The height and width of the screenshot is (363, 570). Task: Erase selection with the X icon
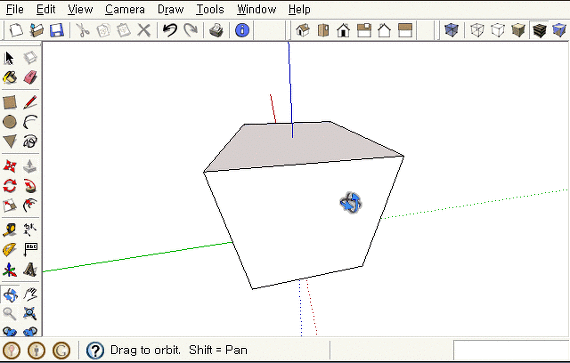pos(144,30)
